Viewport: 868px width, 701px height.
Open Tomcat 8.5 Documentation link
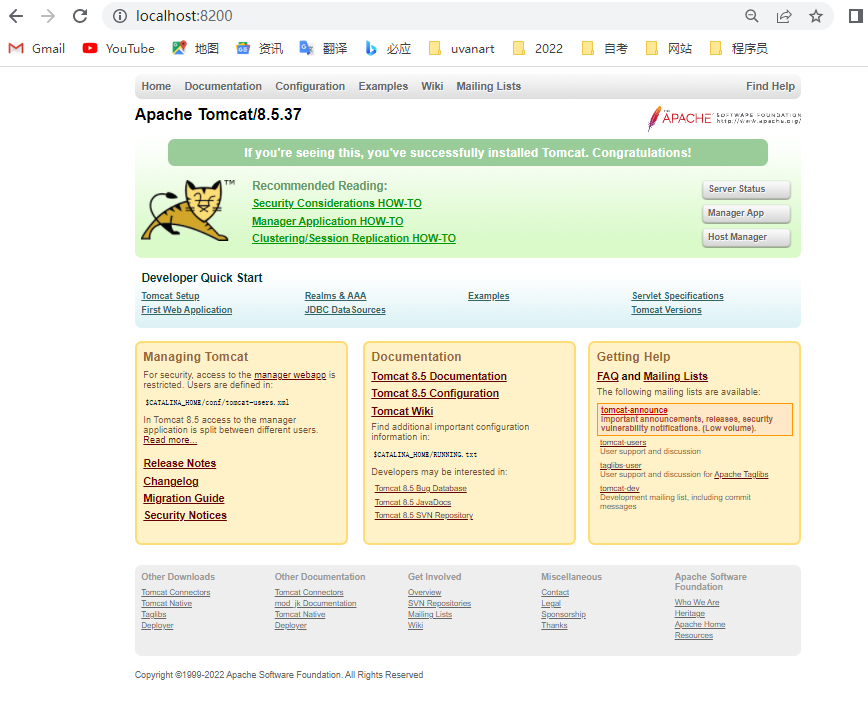pyautogui.click(x=439, y=376)
